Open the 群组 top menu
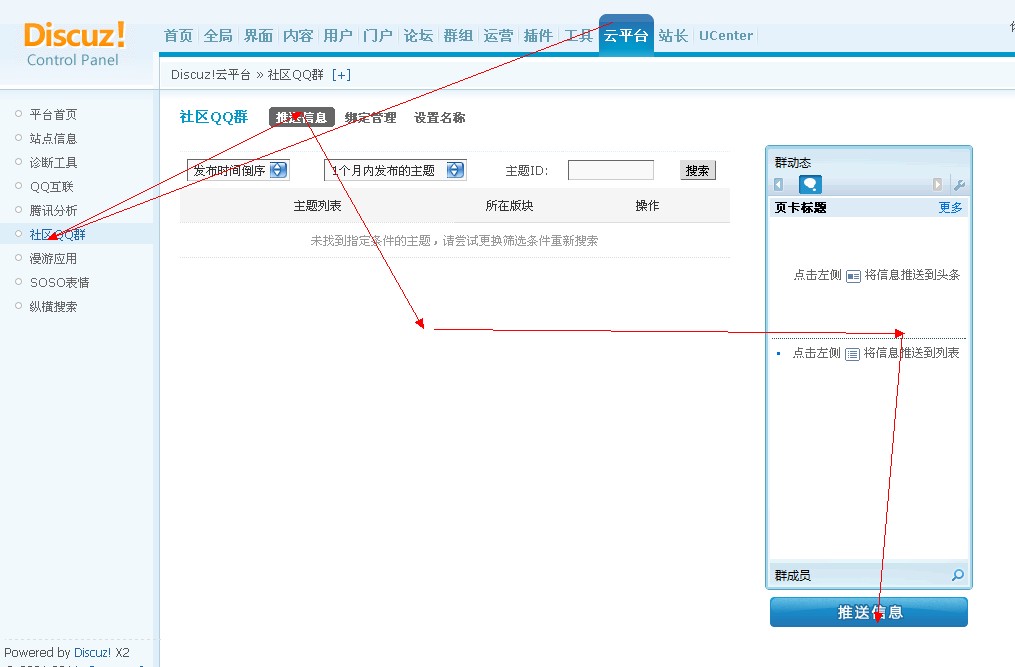Screen dimensions: 1015x667 coord(458,36)
